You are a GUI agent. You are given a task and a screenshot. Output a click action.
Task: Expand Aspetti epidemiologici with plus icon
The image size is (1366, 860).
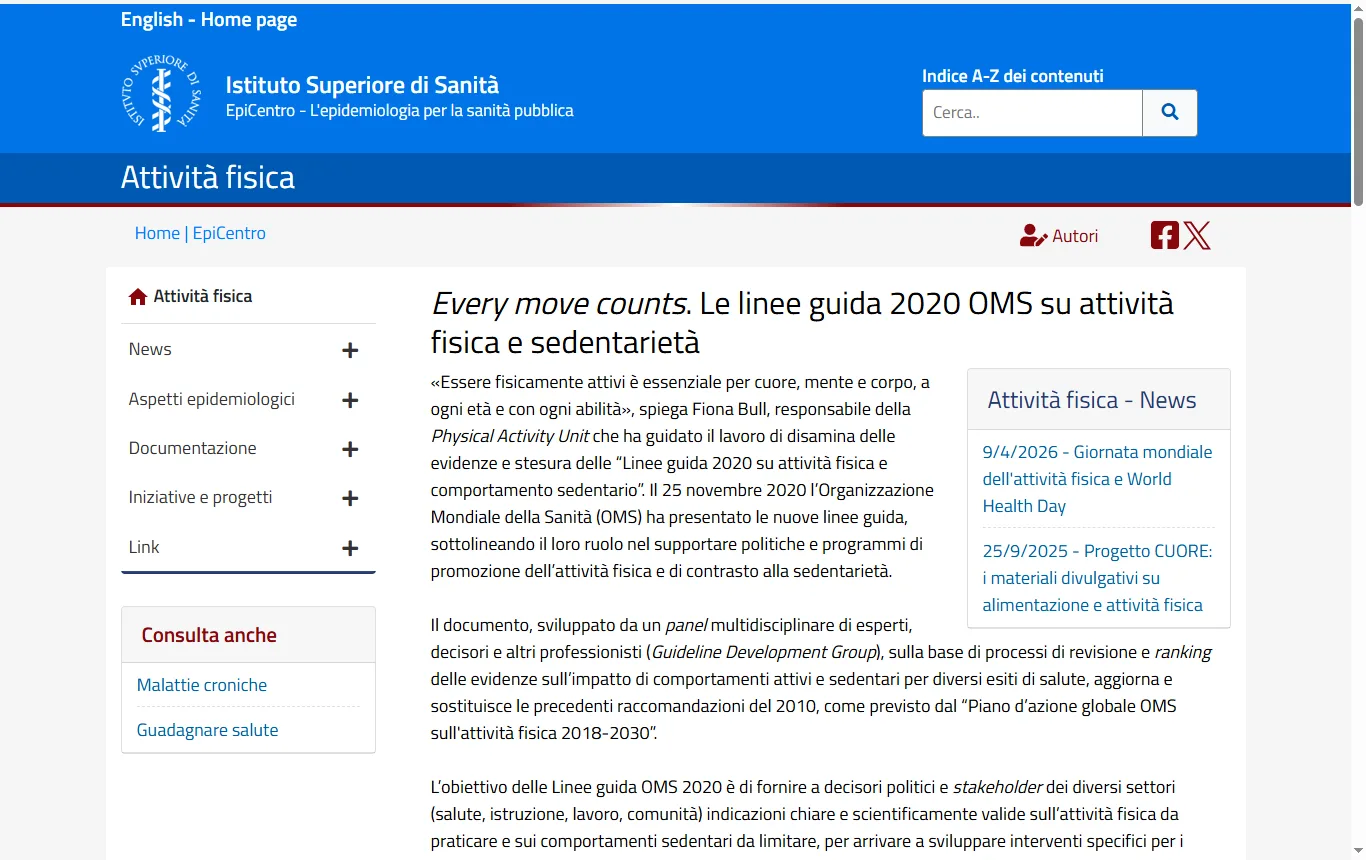tap(350, 400)
